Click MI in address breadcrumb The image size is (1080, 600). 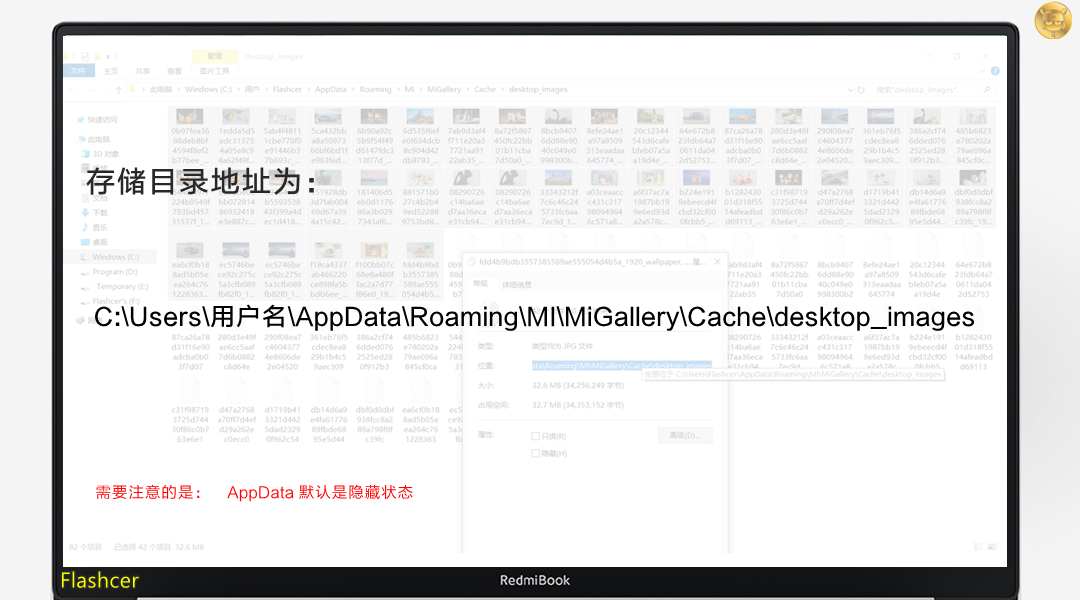pos(409,90)
